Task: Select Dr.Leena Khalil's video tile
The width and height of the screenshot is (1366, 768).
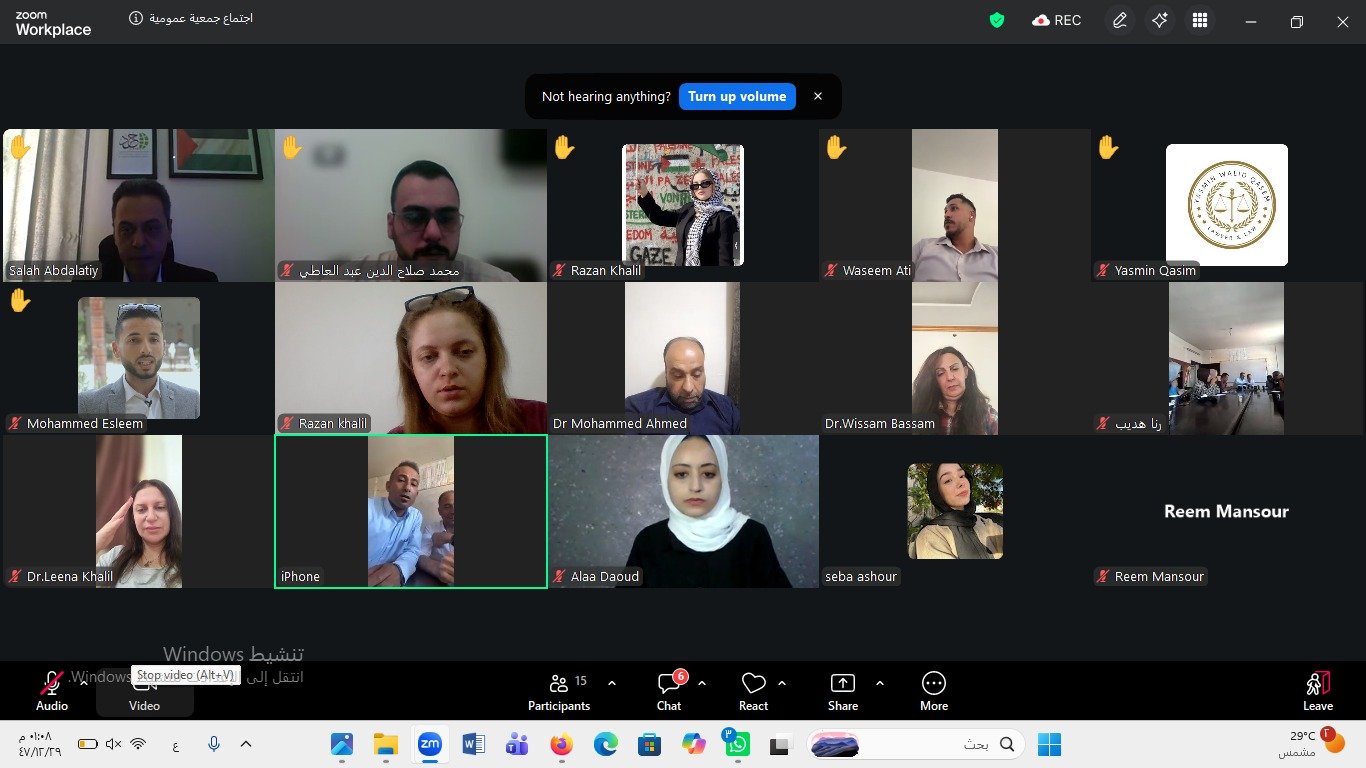Action: pos(138,511)
